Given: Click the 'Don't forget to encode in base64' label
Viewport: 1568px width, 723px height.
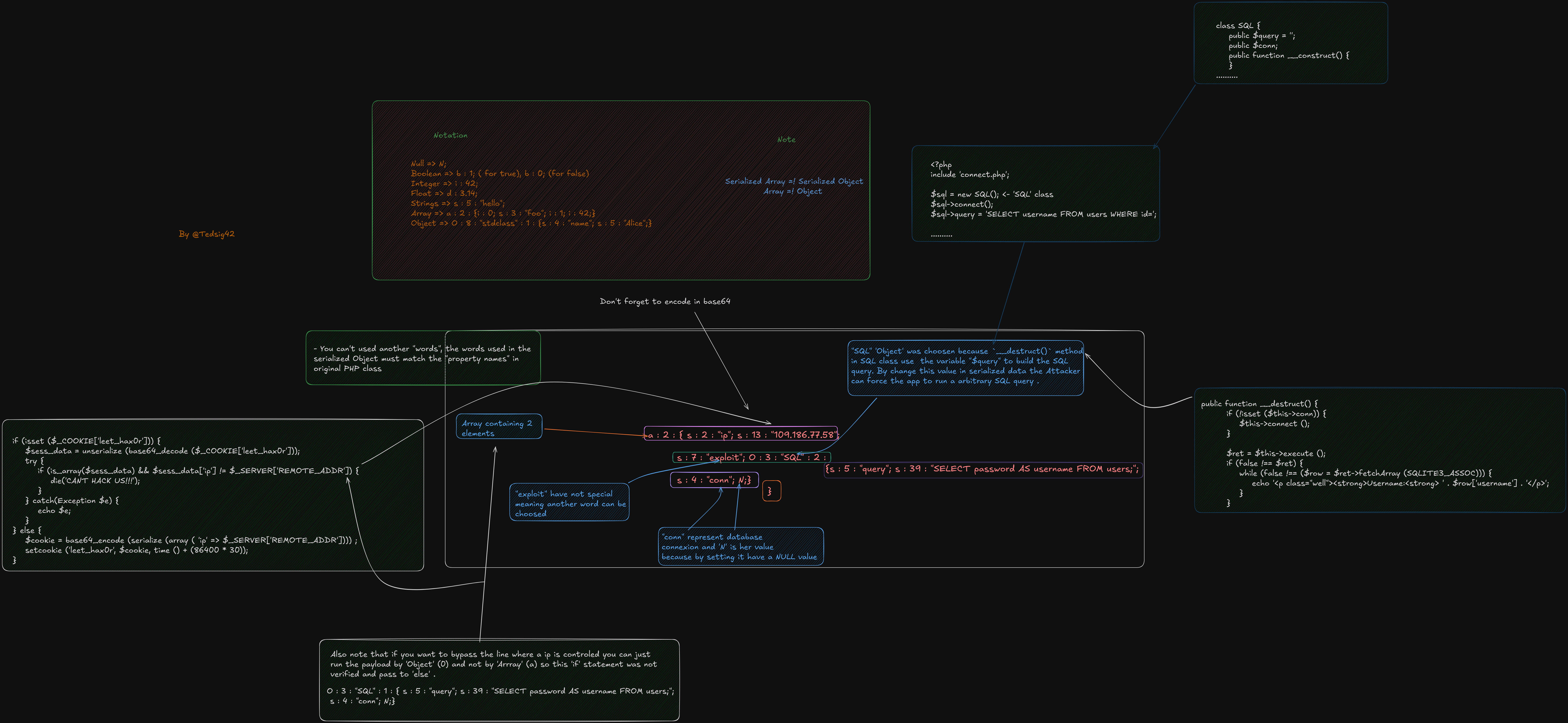Looking at the screenshot, I should [665, 301].
